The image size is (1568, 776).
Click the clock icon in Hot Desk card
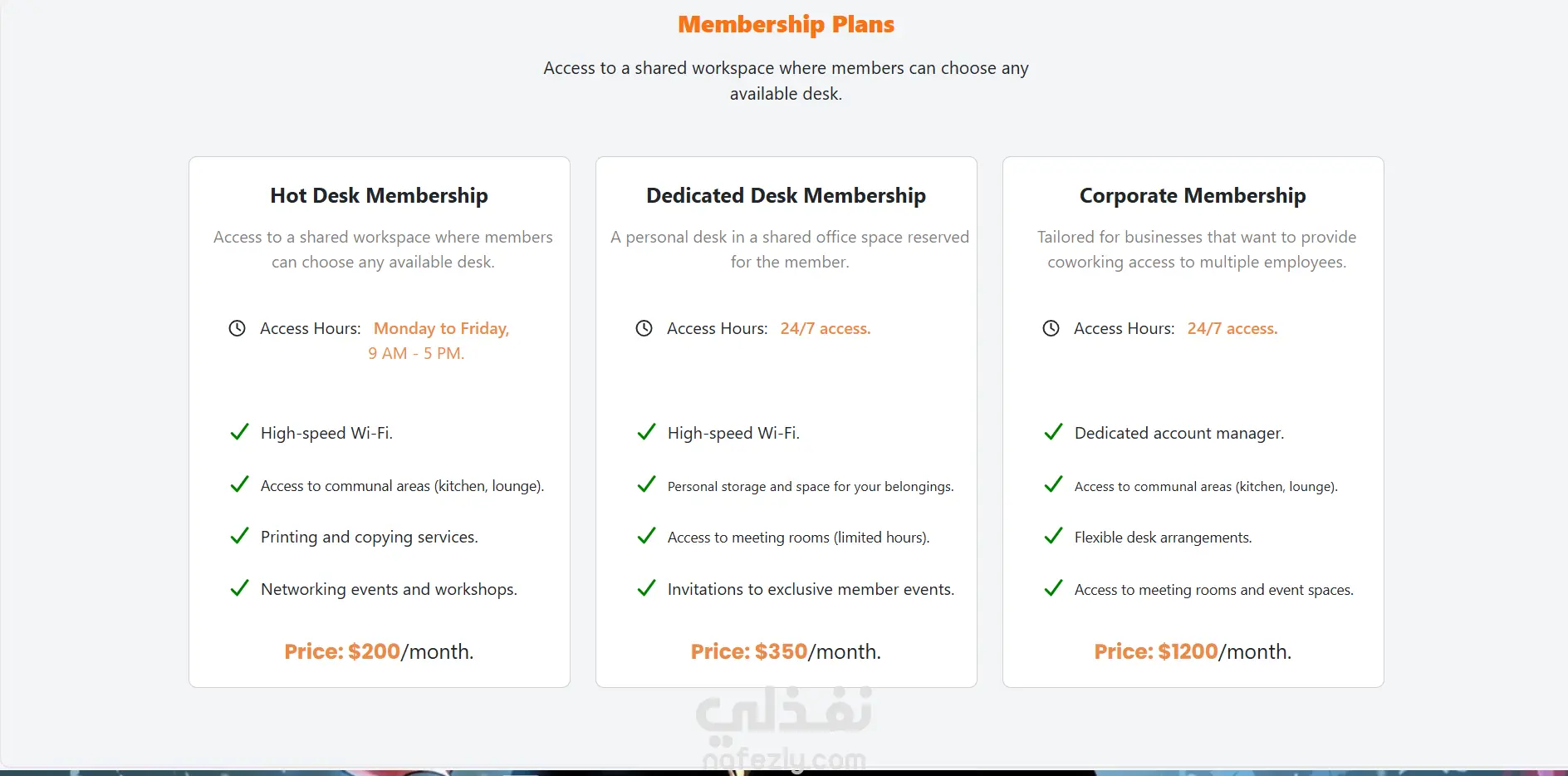tap(237, 328)
